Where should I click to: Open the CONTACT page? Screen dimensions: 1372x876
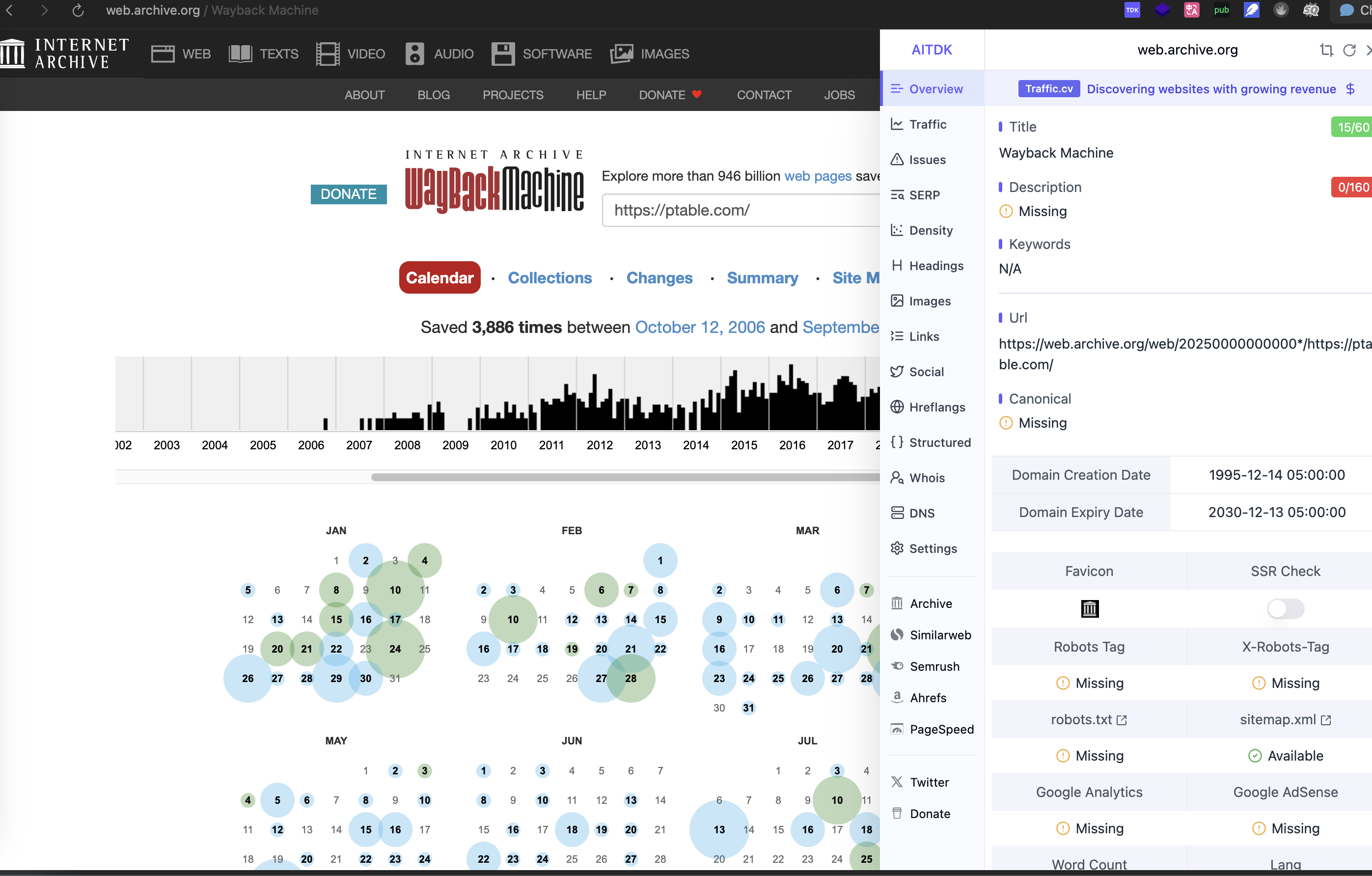(x=764, y=95)
